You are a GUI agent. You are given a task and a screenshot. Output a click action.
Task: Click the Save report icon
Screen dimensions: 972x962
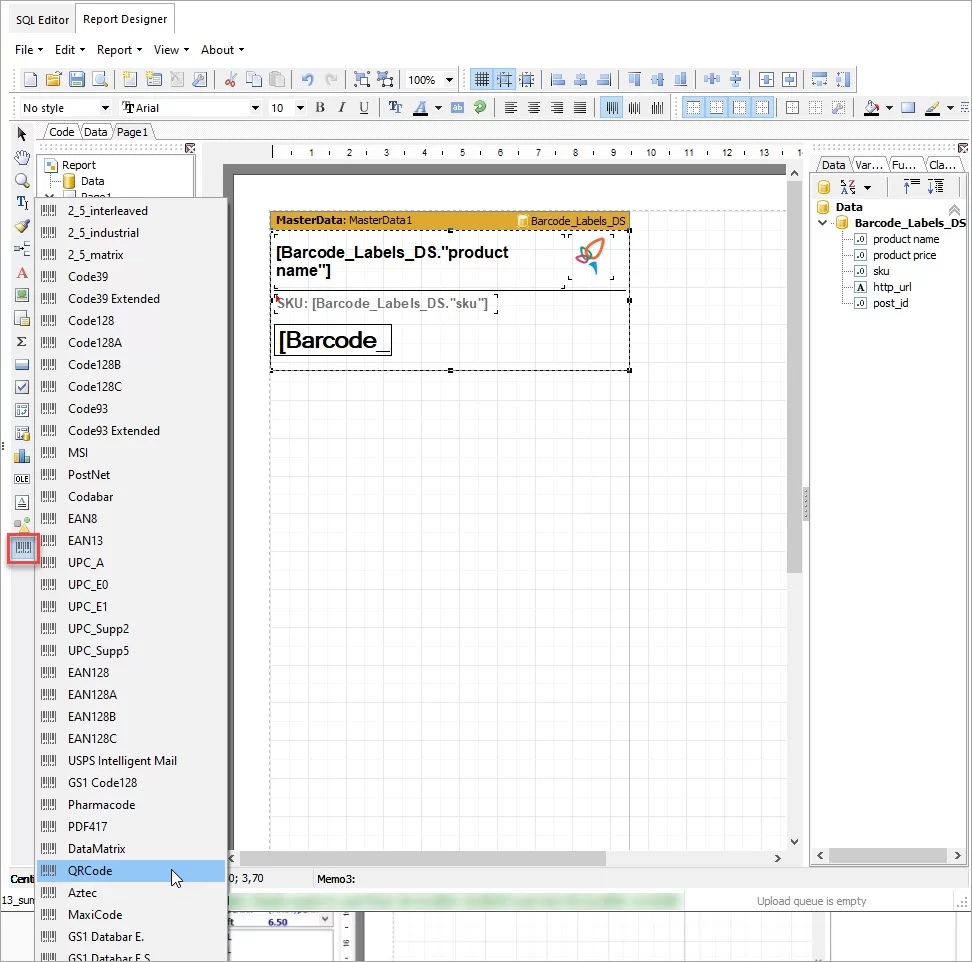click(x=76, y=80)
